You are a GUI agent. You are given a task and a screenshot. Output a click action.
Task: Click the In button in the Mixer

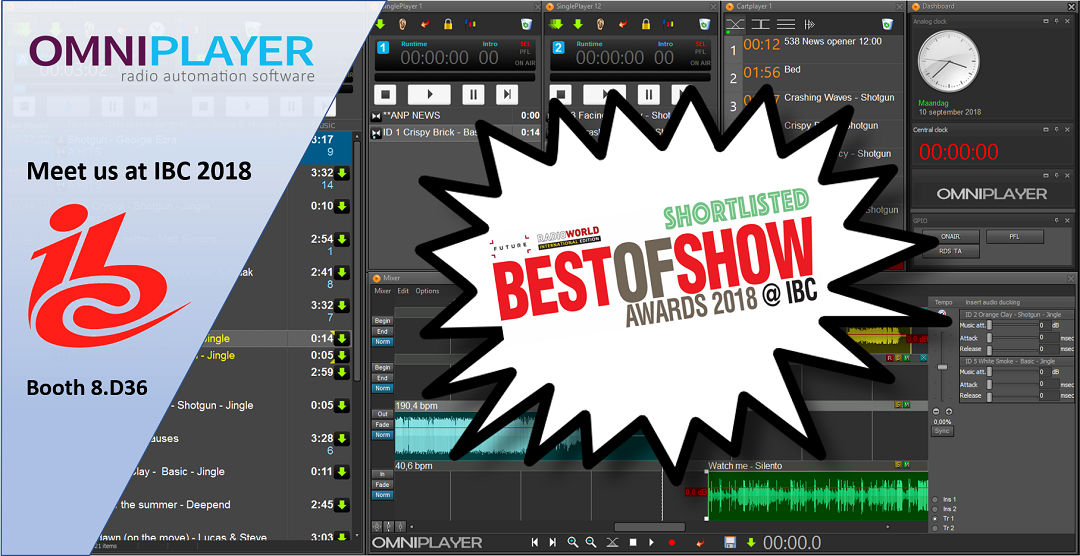pos(381,474)
